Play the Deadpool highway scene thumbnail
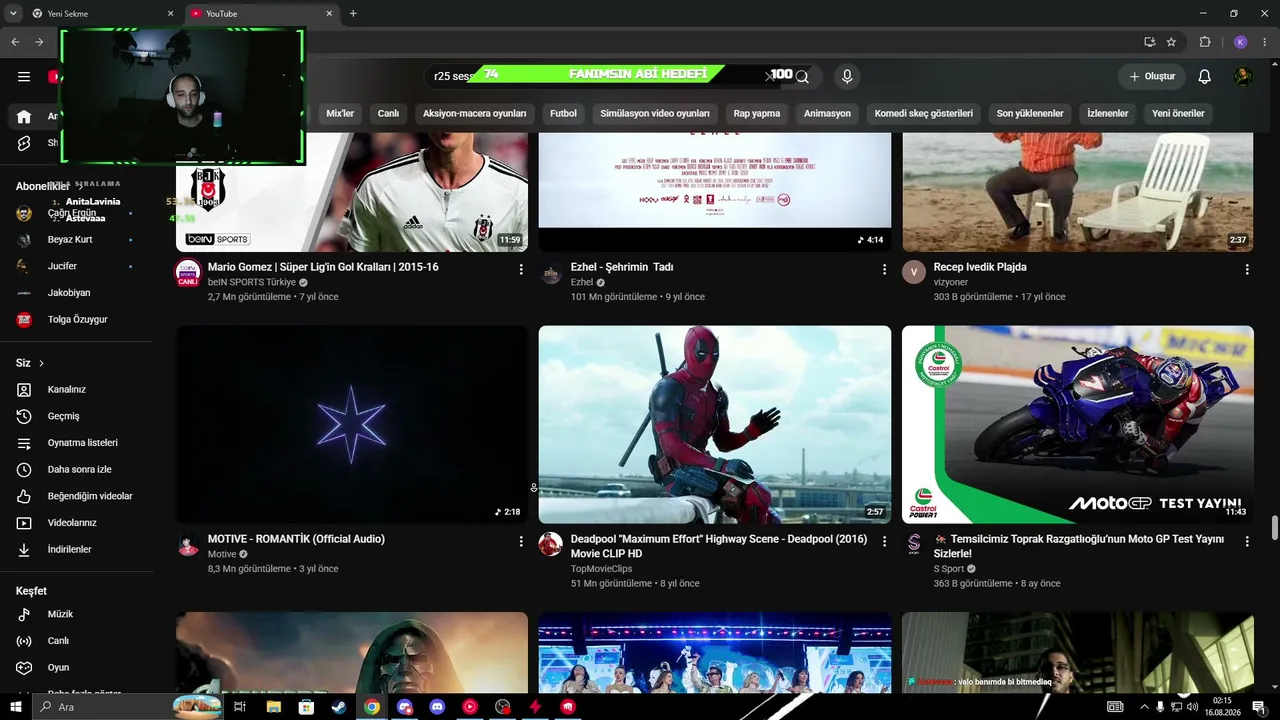Viewport: 1280px width, 720px height. [715, 424]
